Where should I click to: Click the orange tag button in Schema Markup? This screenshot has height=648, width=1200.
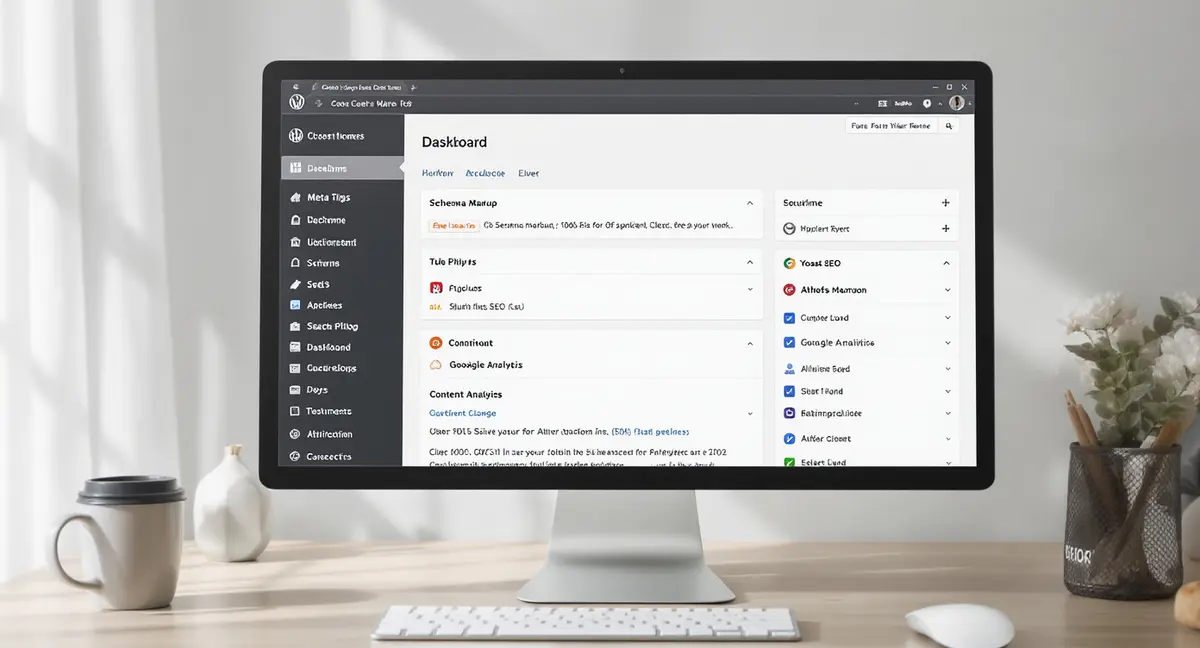pyautogui.click(x=453, y=226)
